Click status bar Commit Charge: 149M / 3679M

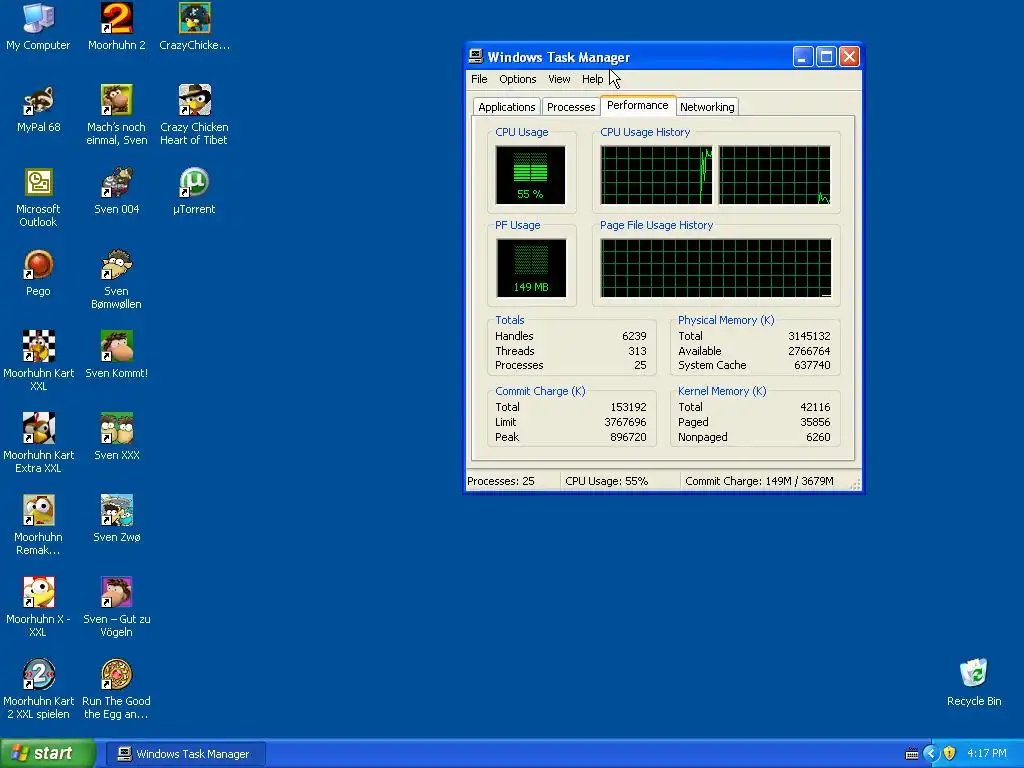(x=759, y=481)
